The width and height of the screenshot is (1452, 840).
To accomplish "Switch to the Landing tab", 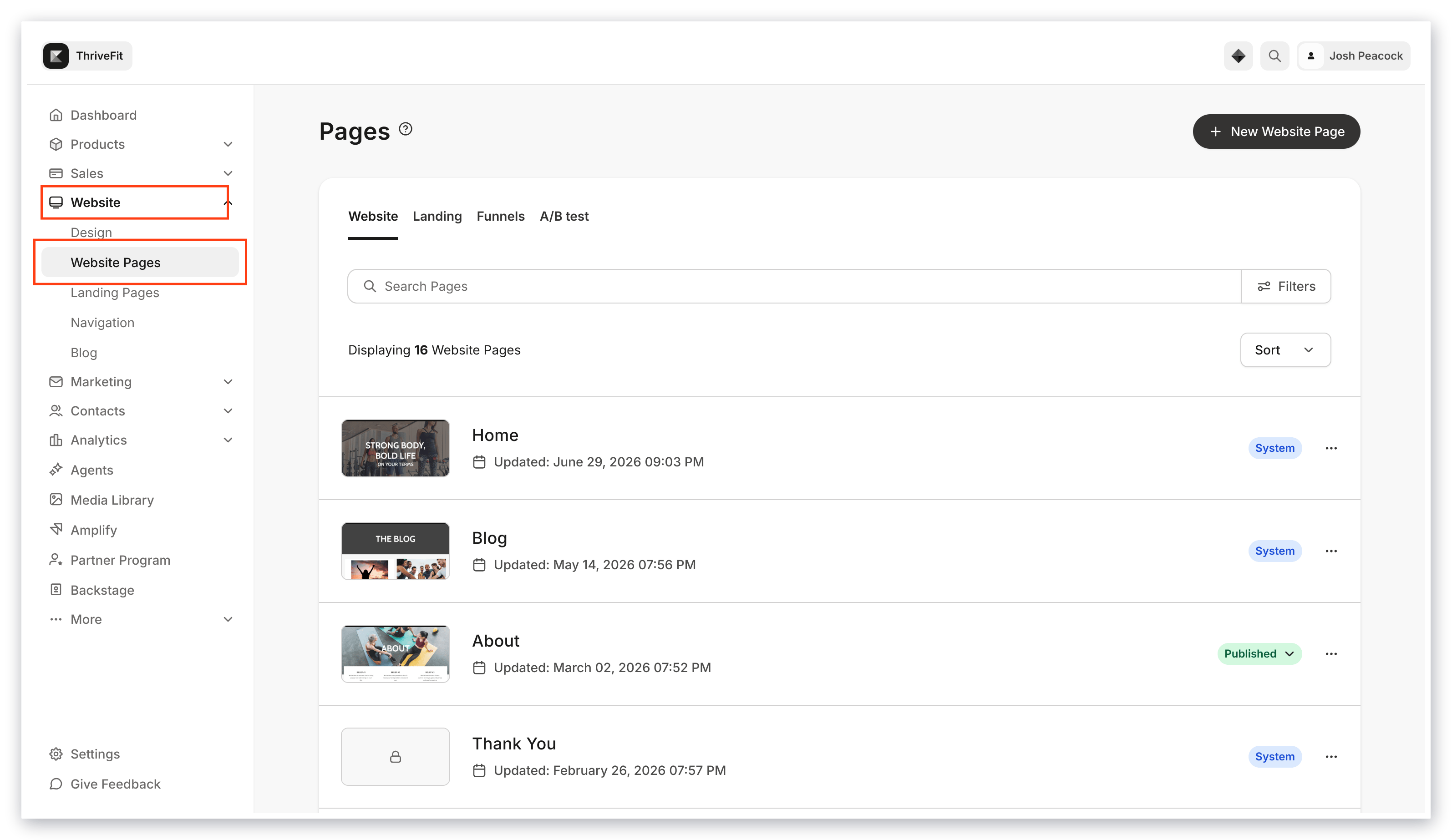I will 437,216.
